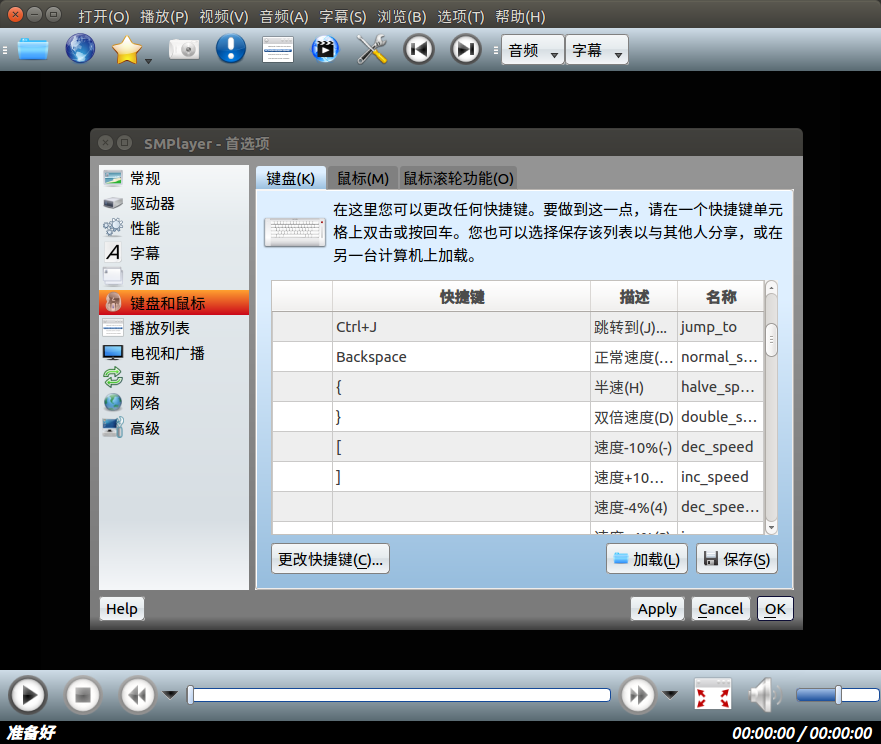The image size is (881, 744).
Task: Open URL using the globe toolbar icon
Action: 80,48
